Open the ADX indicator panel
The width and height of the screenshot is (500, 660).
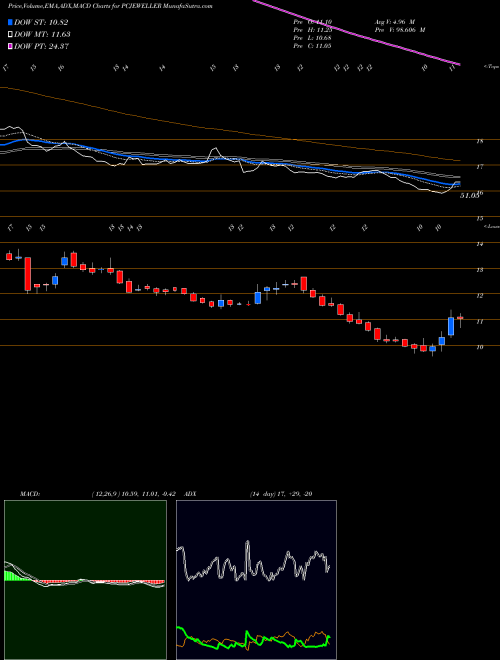(256, 580)
